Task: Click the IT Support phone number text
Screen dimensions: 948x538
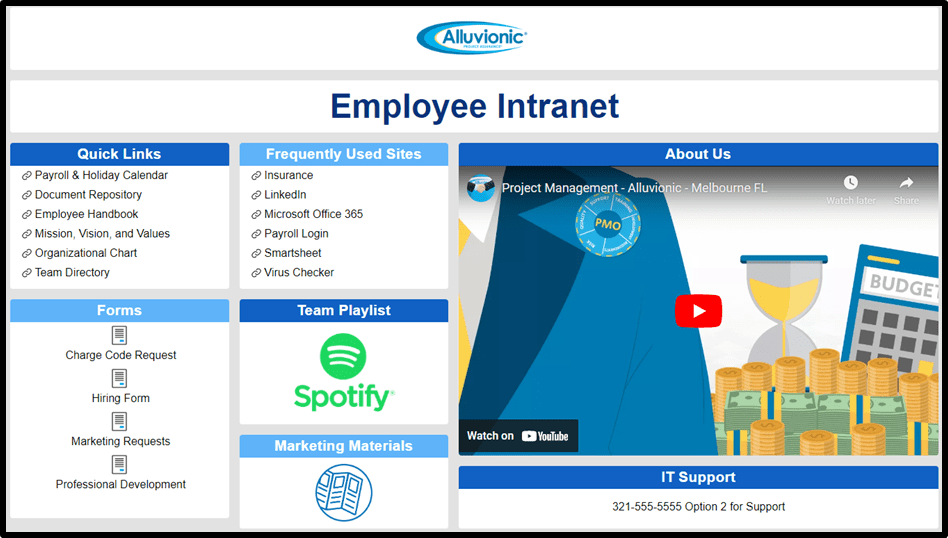Action: 698,507
